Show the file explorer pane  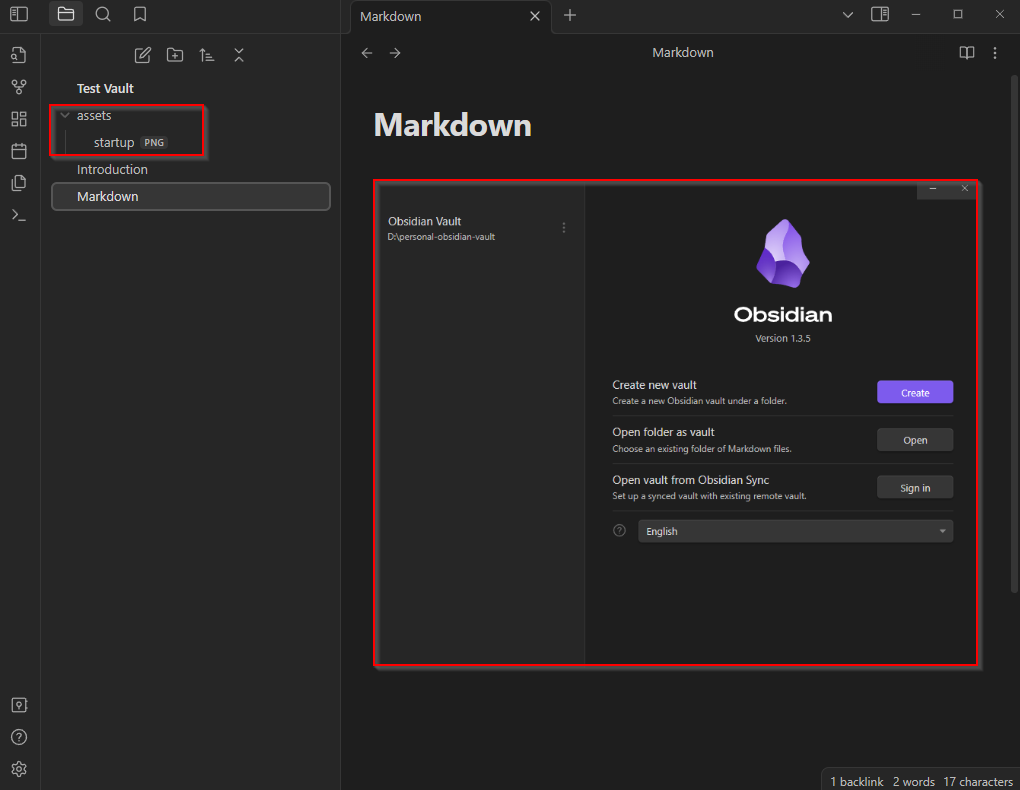[x=66, y=14]
